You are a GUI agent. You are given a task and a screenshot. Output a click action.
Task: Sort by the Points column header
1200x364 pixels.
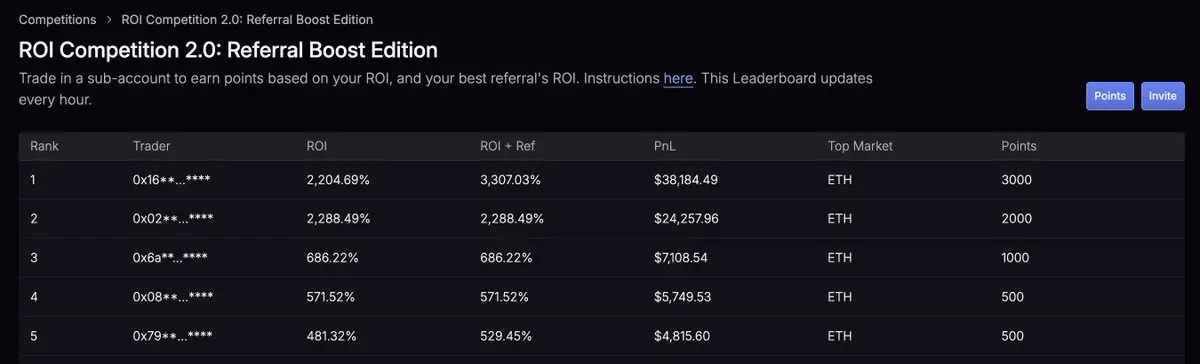click(1019, 146)
